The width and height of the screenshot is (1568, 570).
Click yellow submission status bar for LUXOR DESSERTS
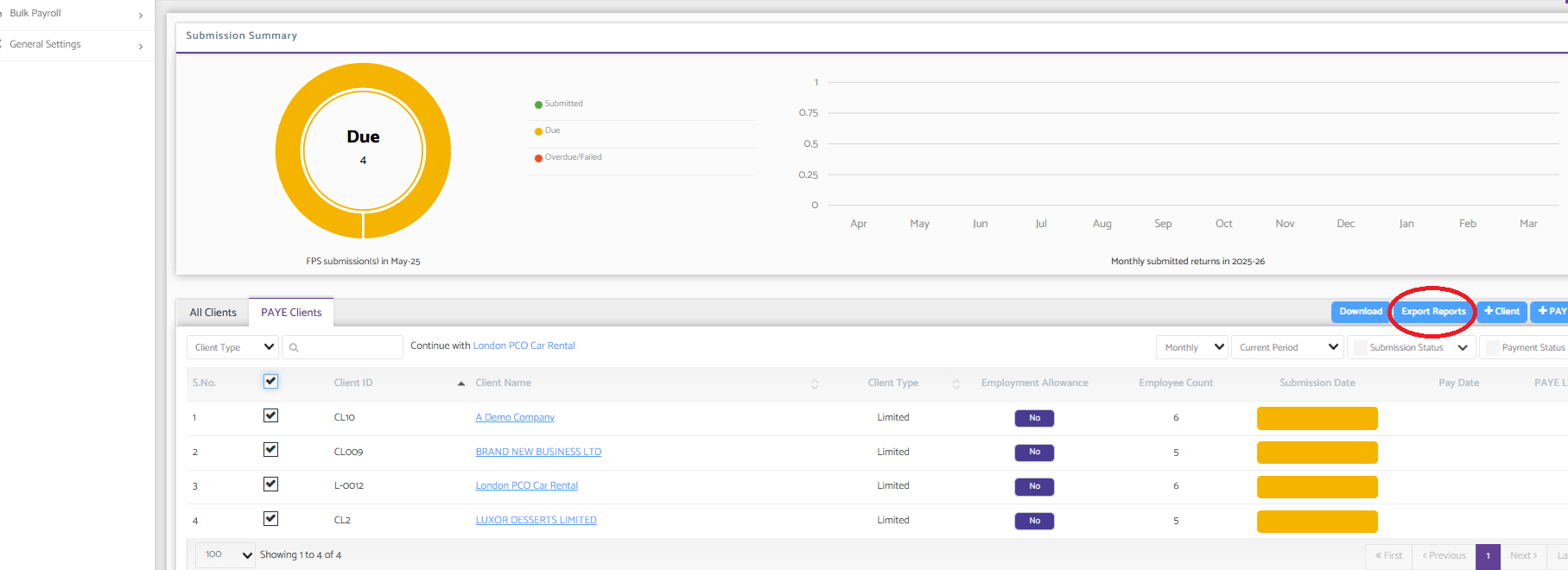(x=1317, y=522)
